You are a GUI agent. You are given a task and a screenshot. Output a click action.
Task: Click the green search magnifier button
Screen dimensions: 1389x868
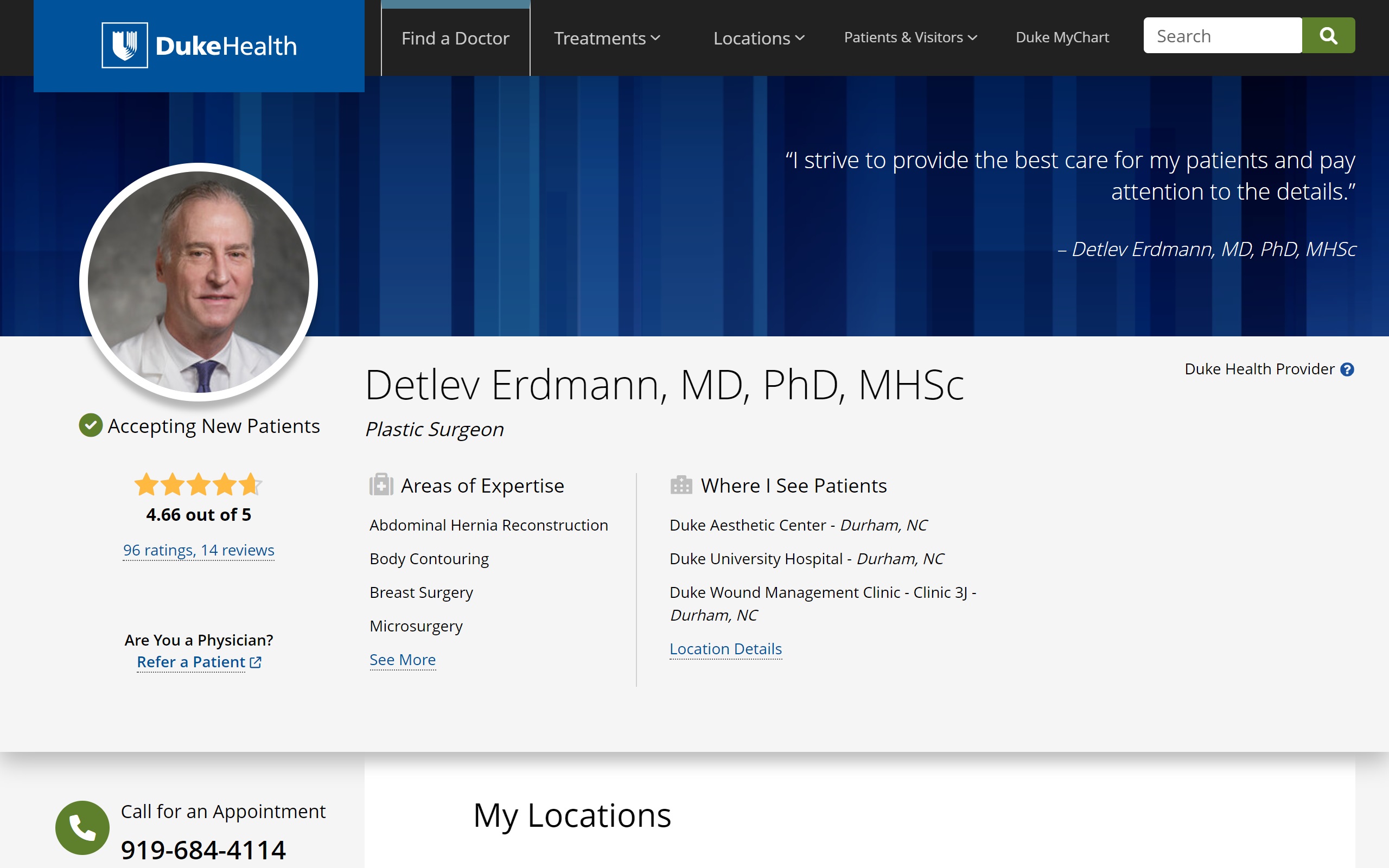(x=1328, y=36)
